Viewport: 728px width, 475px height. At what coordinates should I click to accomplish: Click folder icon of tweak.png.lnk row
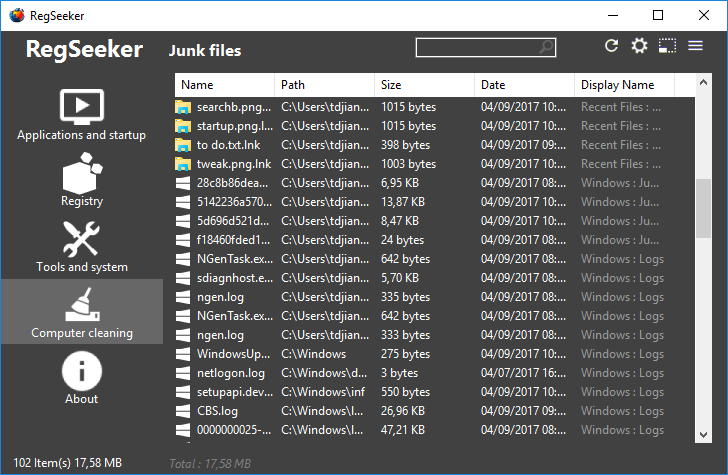tap(183, 164)
